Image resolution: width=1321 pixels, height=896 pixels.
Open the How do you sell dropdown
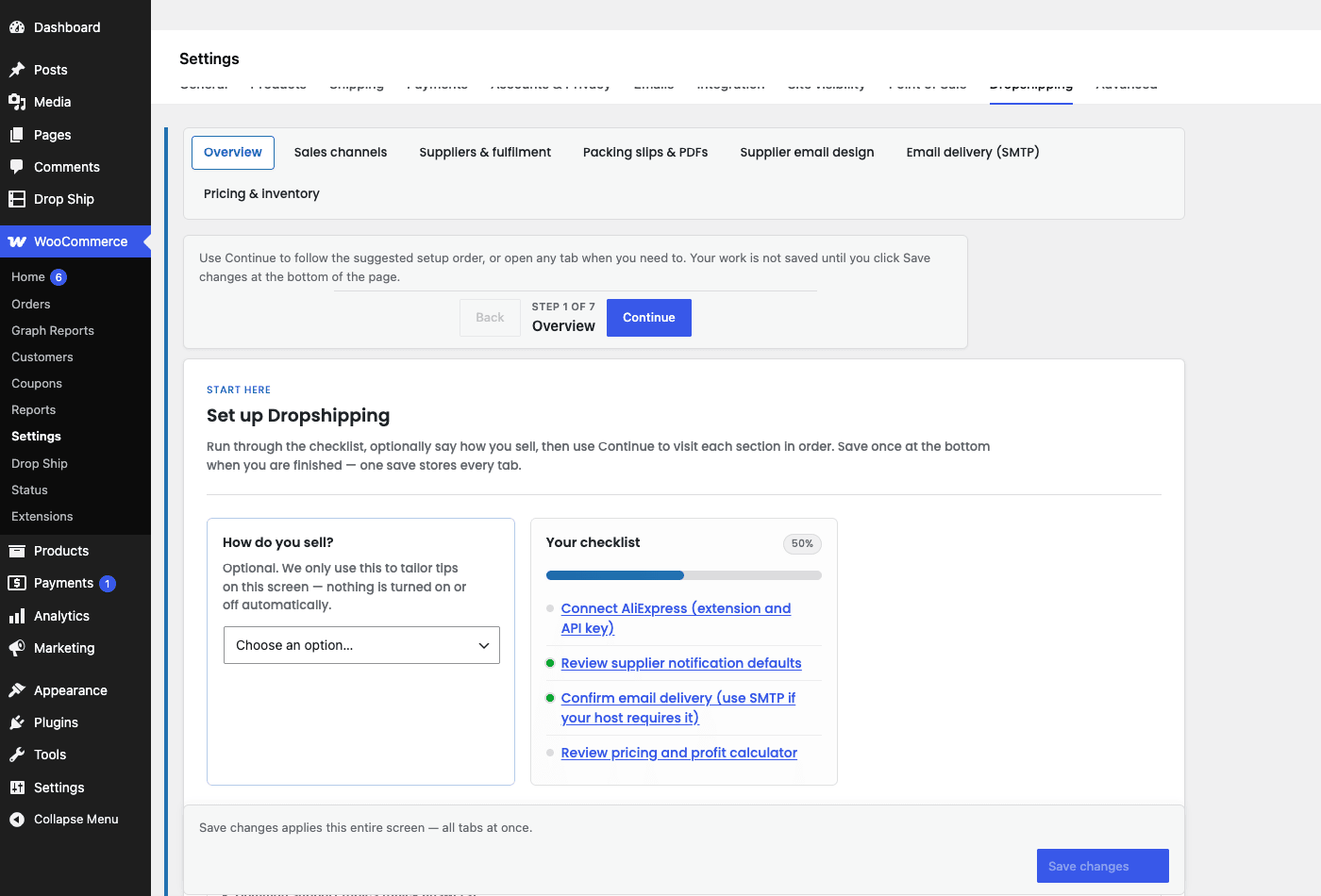click(x=361, y=645)
